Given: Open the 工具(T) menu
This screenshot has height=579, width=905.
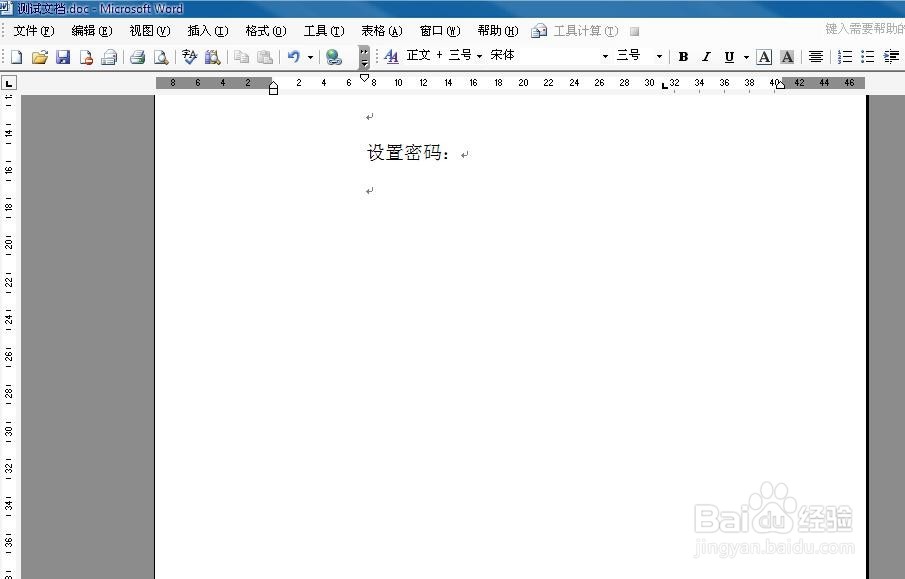Looking at the screenshot, I should (x=324, y=31).
